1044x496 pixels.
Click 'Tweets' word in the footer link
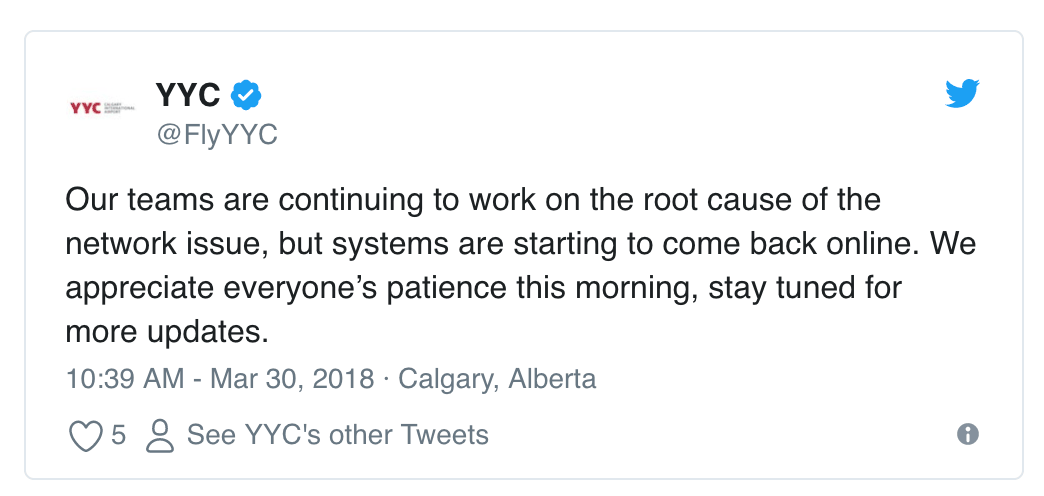click(x=444, y=435)
